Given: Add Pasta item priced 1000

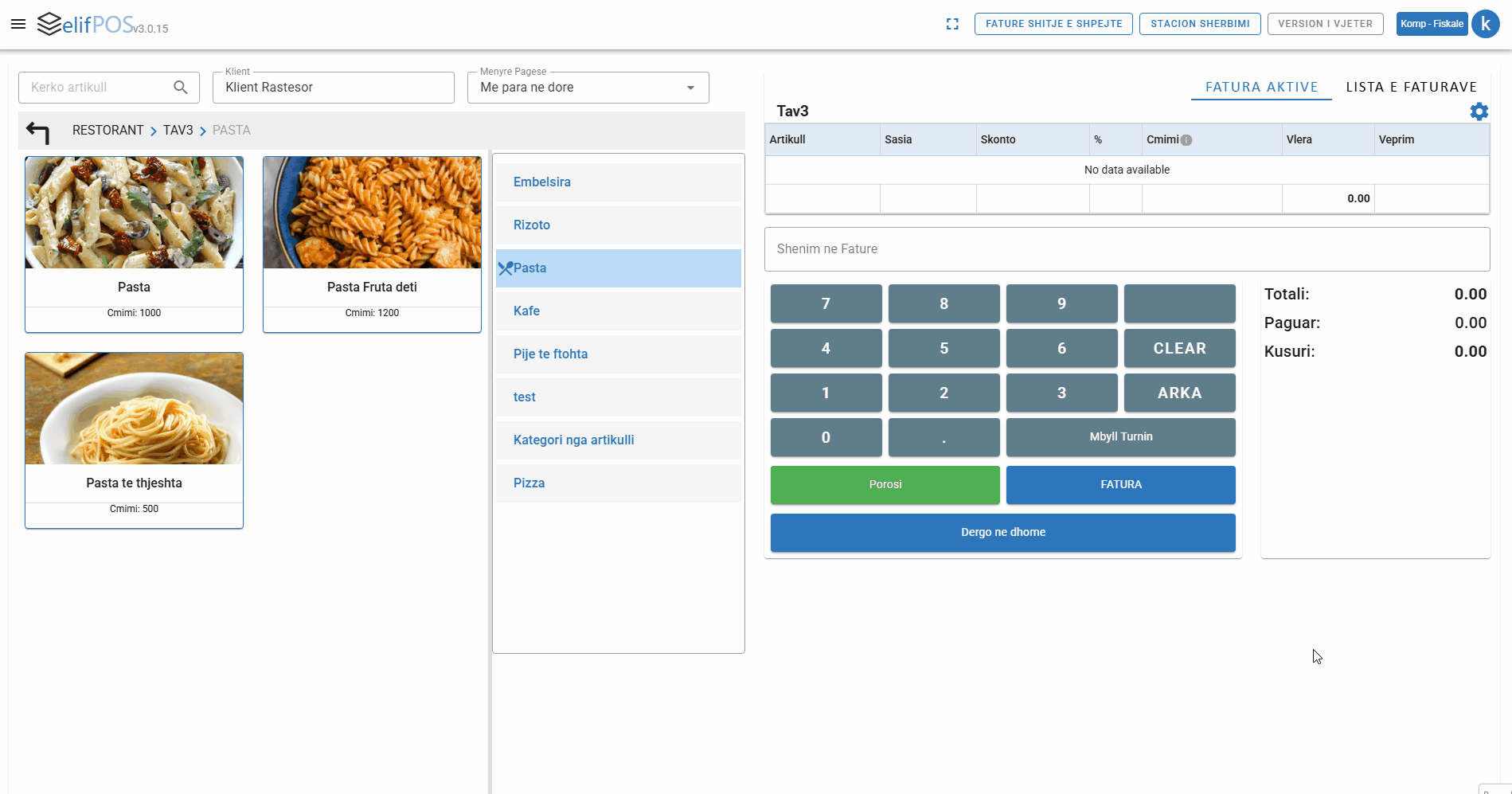Looking at the screenshot, I should 134,244.
